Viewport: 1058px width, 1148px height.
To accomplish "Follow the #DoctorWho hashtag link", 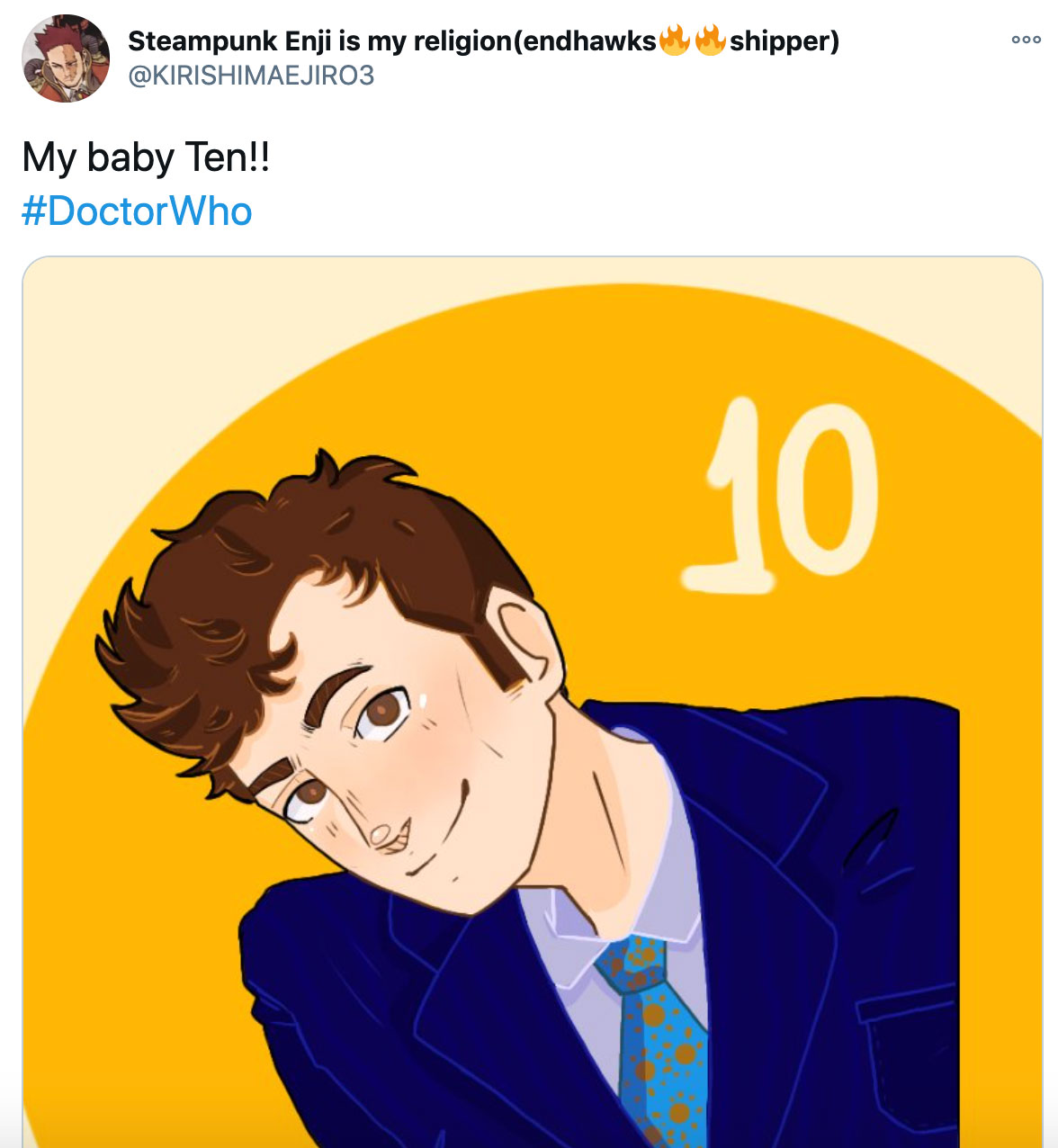I will [x=137, y=211].
